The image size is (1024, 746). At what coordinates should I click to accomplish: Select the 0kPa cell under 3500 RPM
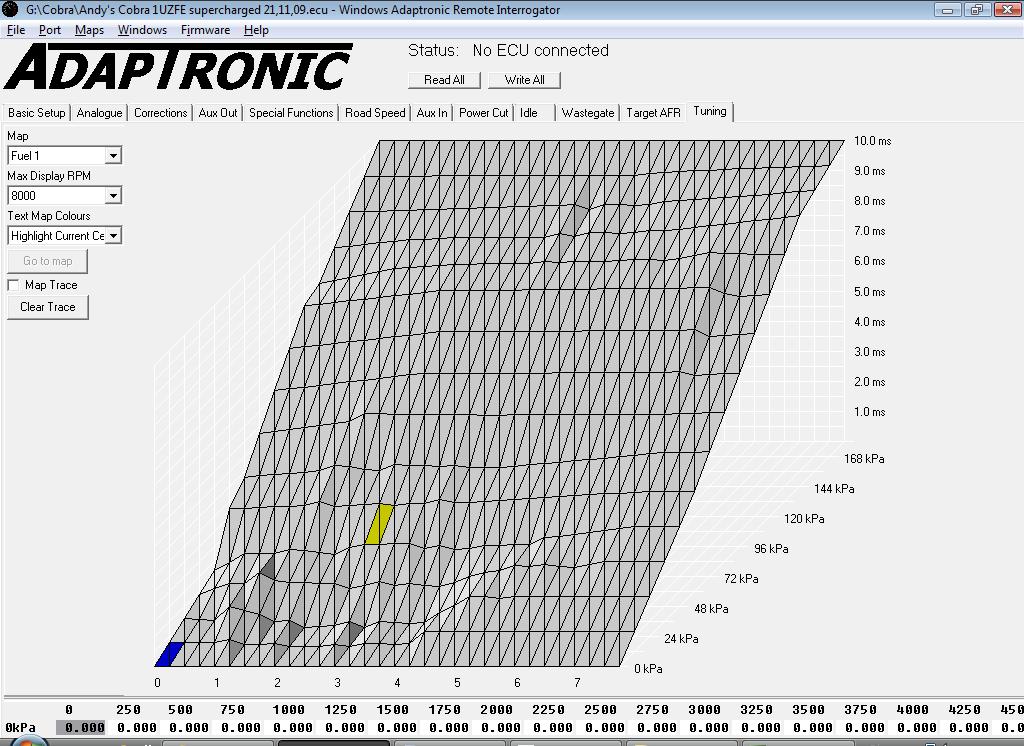tap(812, 728)
